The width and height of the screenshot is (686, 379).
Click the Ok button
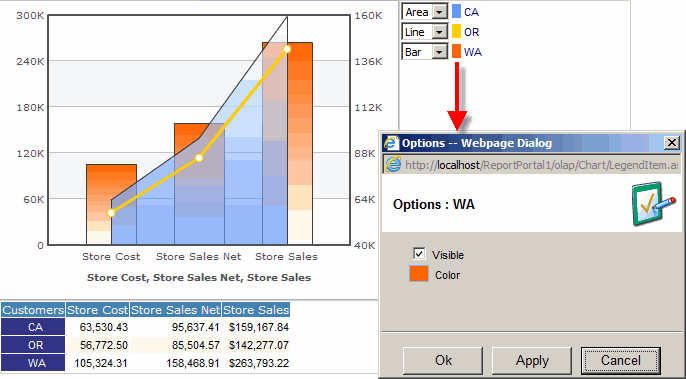point(443,361)
